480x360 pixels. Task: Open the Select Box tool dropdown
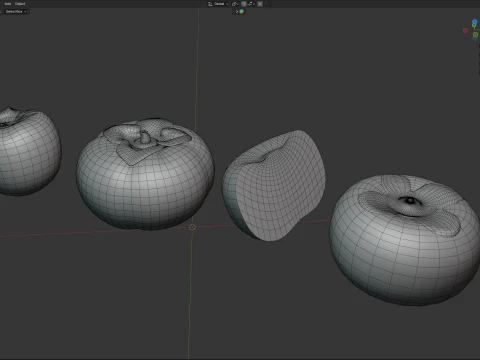15,11
